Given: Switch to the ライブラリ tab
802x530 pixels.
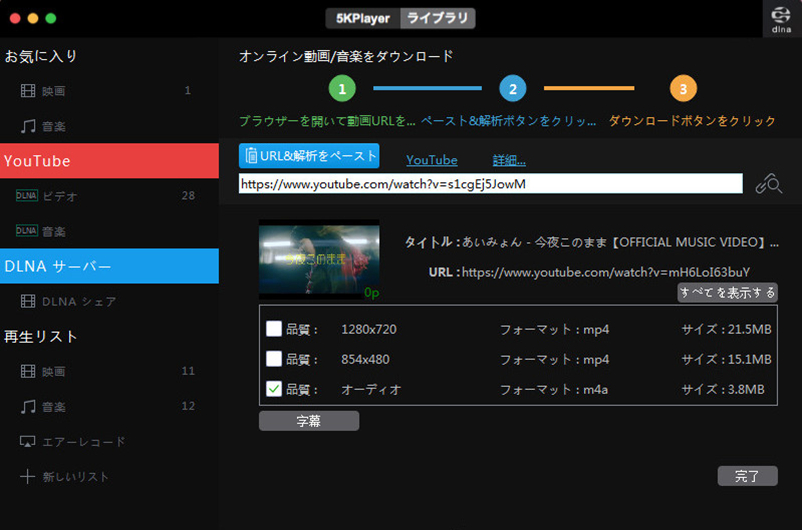Looking at the screenshot, I should click(x=438, y=18).
